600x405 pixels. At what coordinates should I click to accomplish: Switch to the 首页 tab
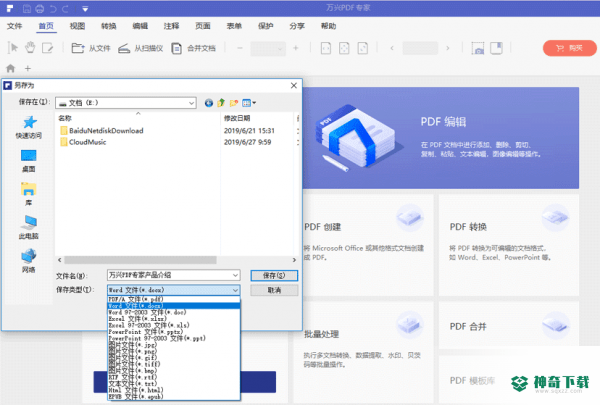point(46,26)
